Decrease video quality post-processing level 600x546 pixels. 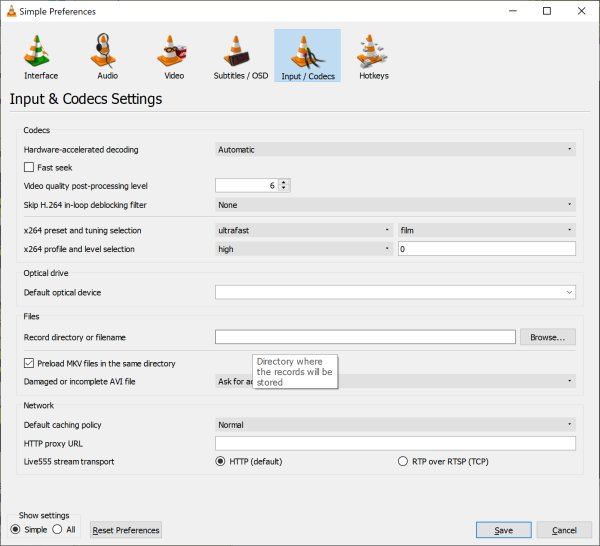tap(284, 189)
